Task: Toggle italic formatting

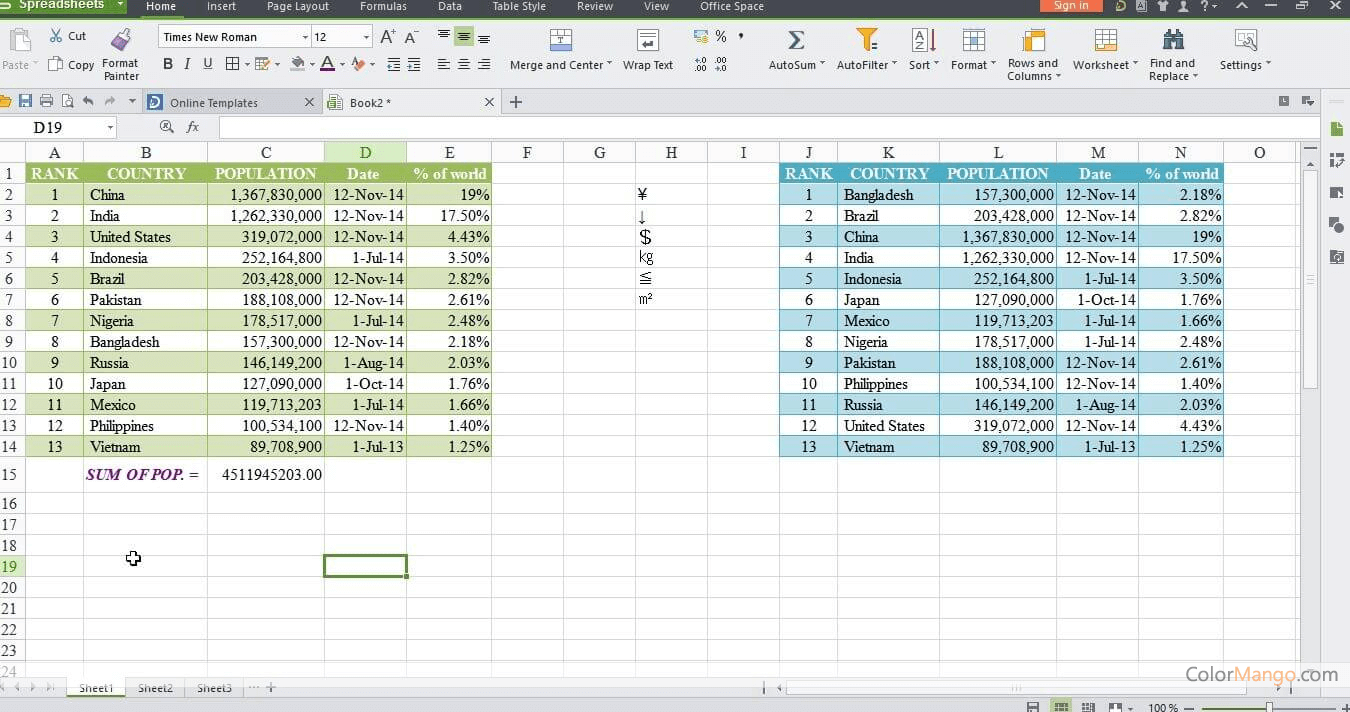Action: coord(187,64)
